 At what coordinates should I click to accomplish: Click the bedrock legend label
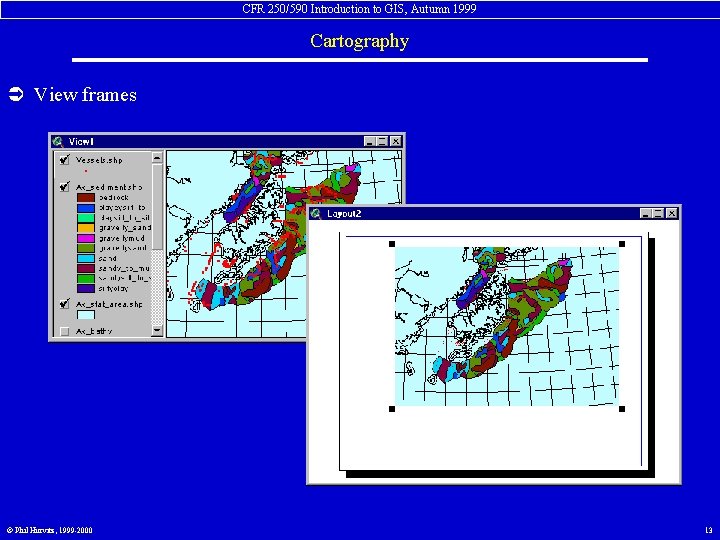[x=114, y=197]
